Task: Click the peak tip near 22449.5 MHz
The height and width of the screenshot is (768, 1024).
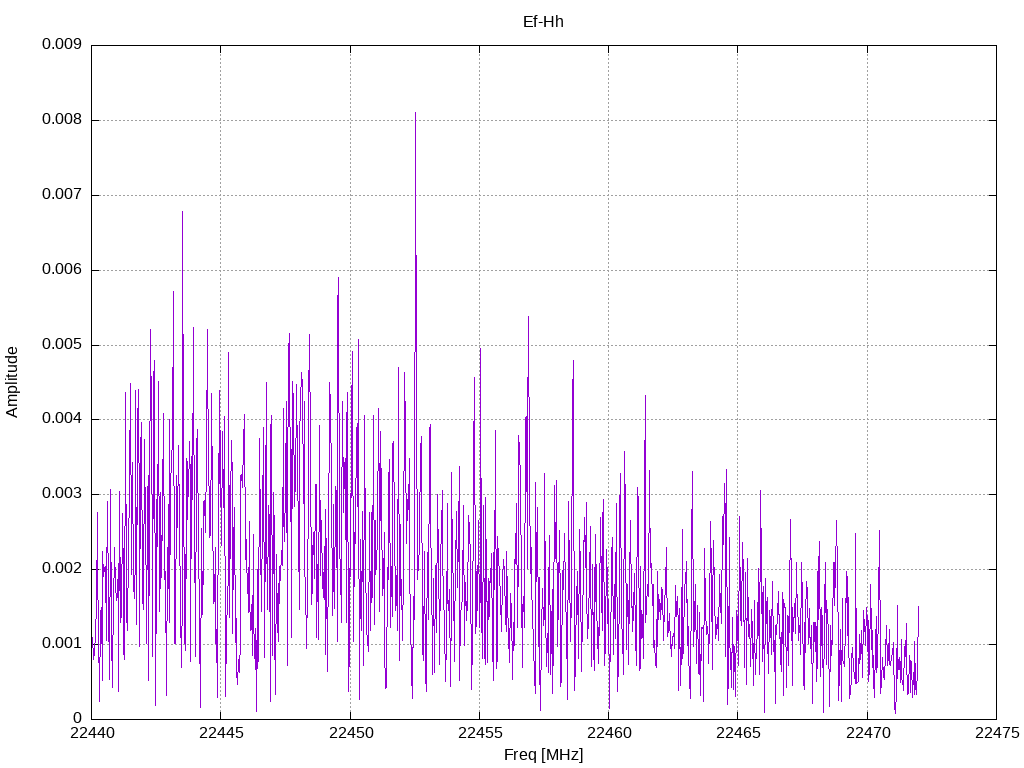Action: click(338, 278)
